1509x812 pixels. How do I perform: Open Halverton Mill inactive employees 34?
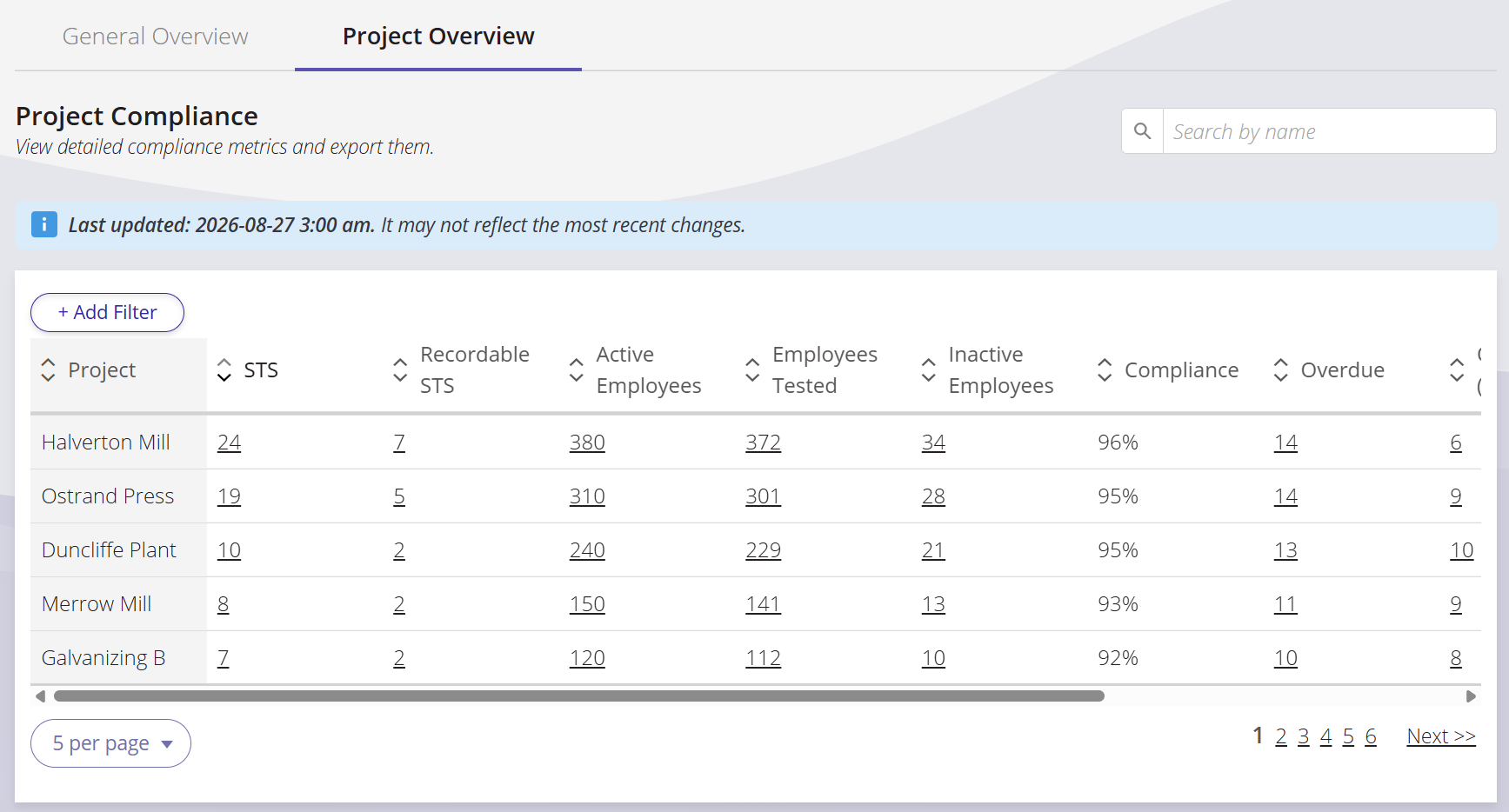click(x=933, y=443)
